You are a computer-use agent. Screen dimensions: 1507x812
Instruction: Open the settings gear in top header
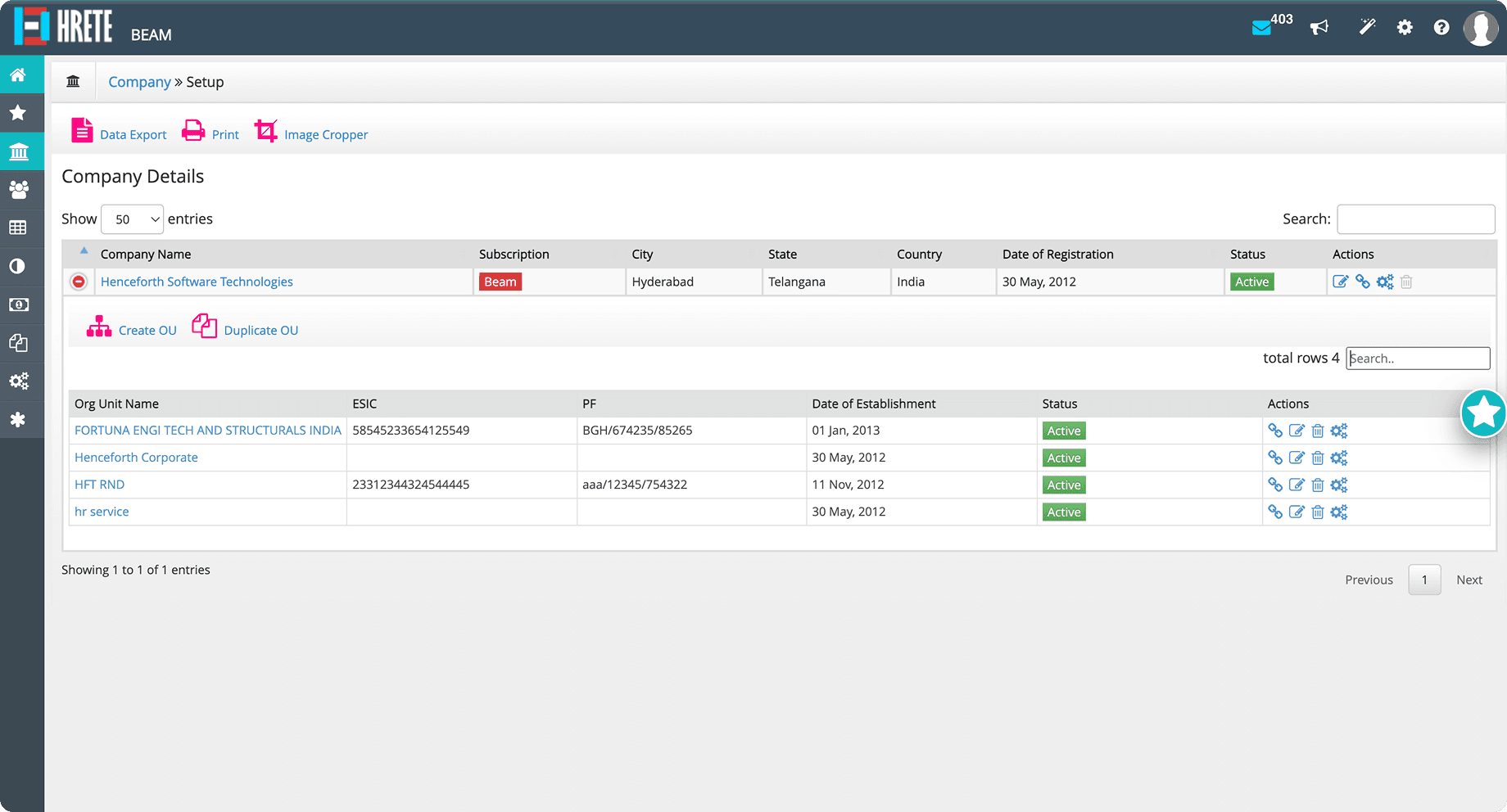tap(1405, 28)
